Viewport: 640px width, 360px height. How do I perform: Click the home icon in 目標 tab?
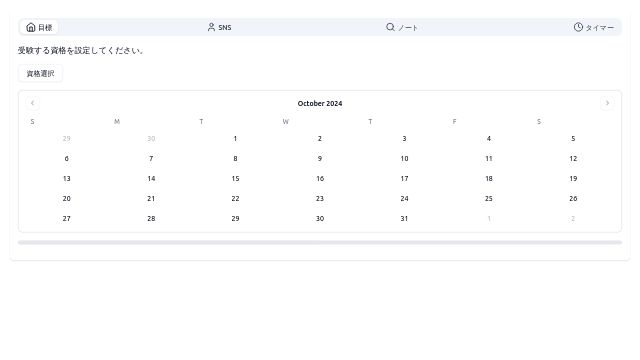(x=31, y=27)
